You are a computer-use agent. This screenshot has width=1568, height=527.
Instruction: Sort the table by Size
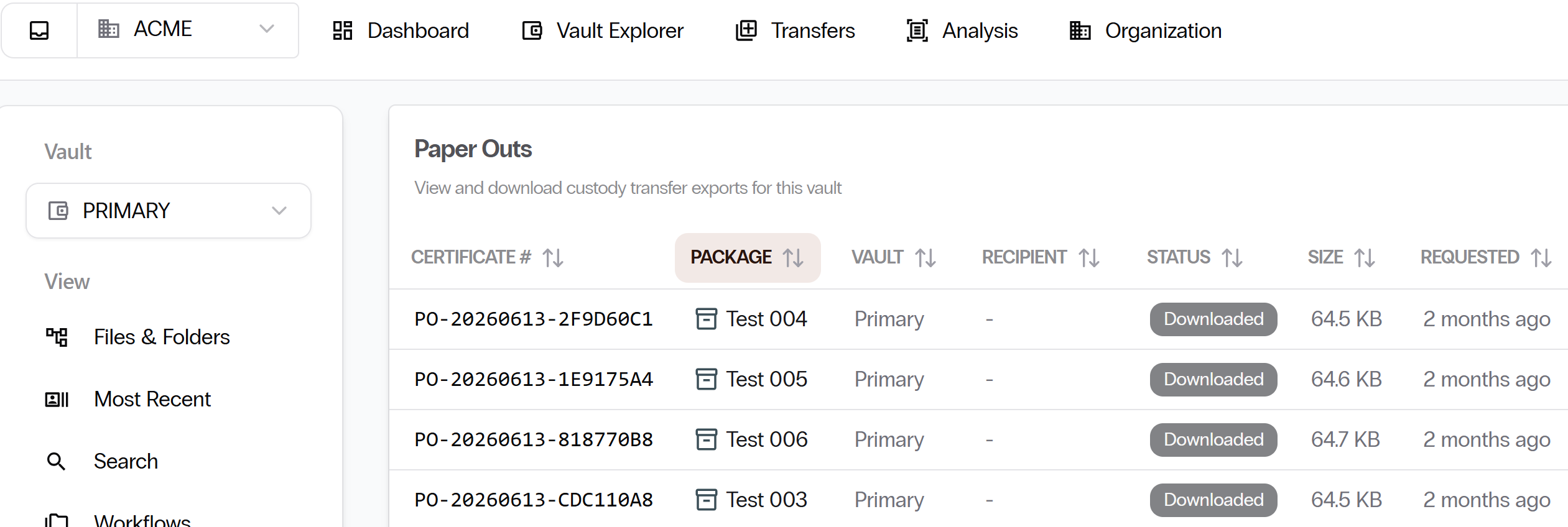tap(1342, 257)
